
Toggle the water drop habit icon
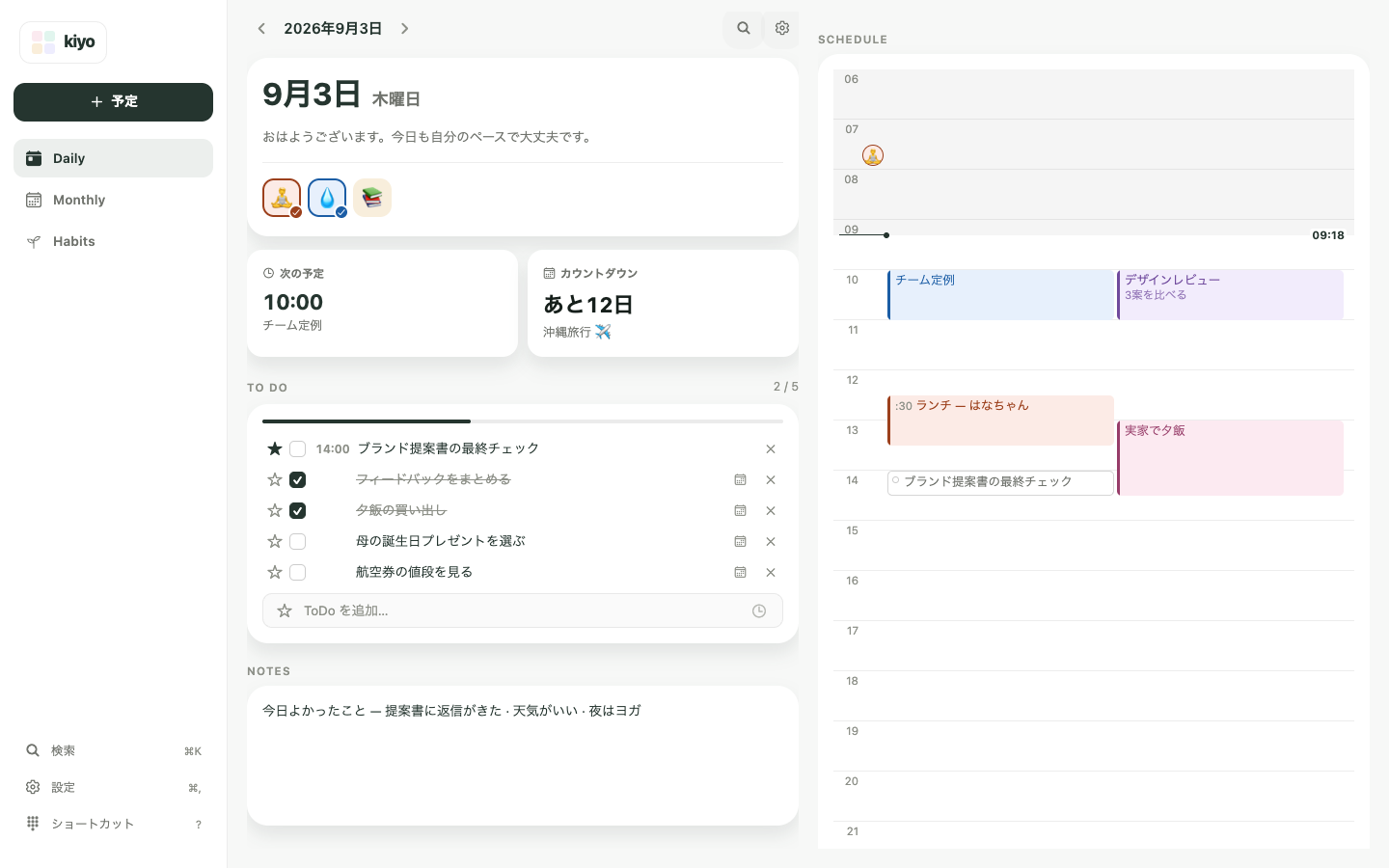click(327, 198)
